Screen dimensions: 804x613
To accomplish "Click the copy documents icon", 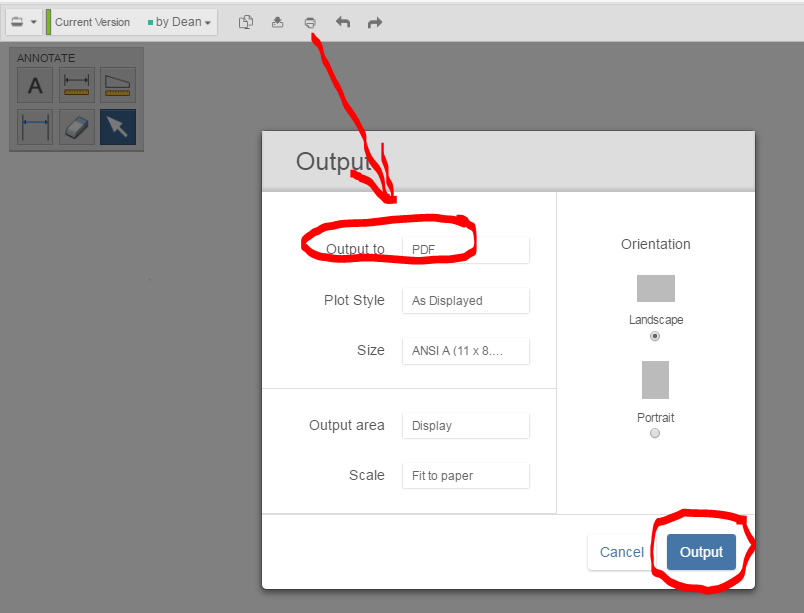I will point(246,22).
